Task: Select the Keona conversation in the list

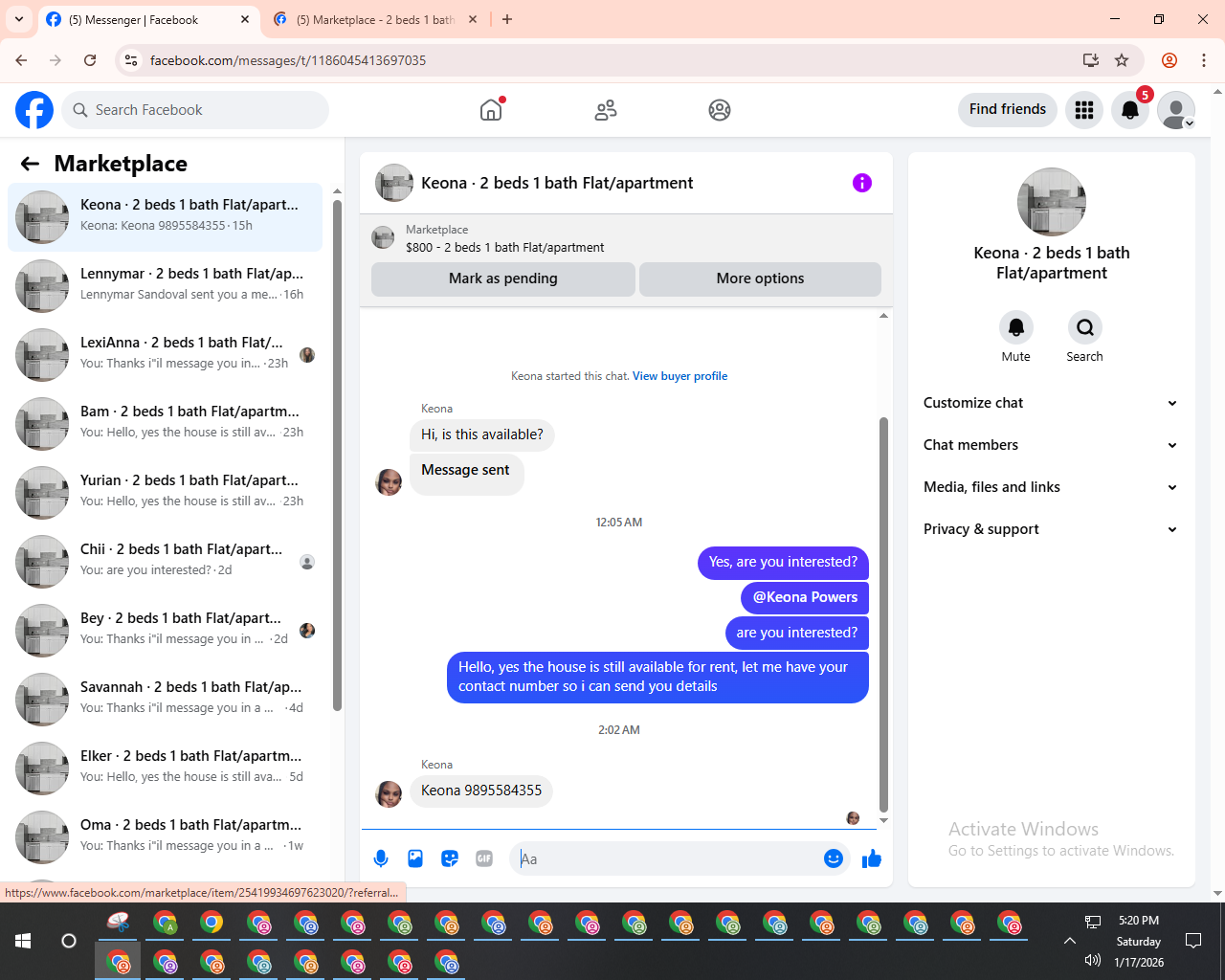Action: point(165,216)
